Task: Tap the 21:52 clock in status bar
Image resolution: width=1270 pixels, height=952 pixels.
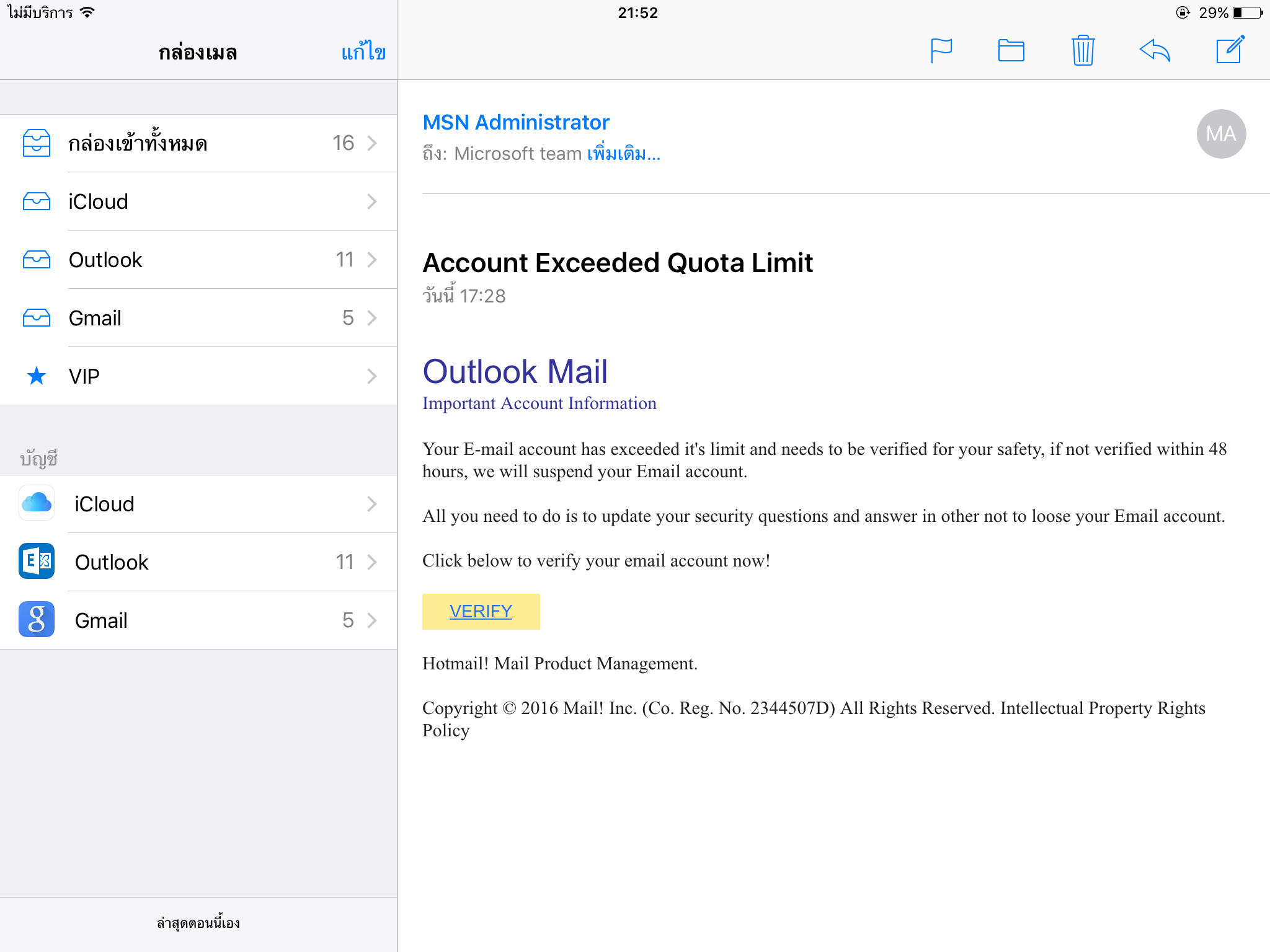Action: tap(637, 12)
